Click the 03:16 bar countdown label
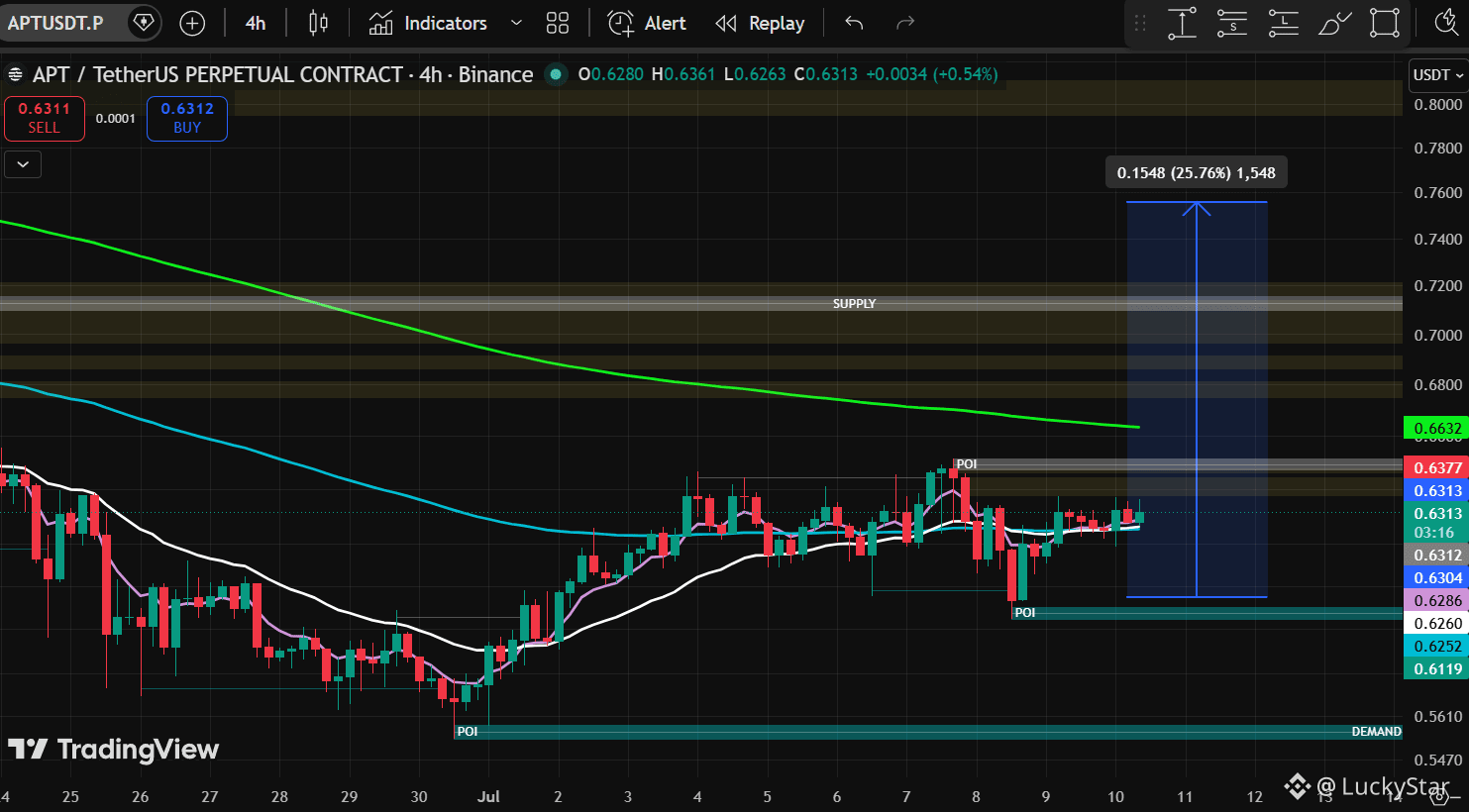1469x812 pixels. point(1434,533)
